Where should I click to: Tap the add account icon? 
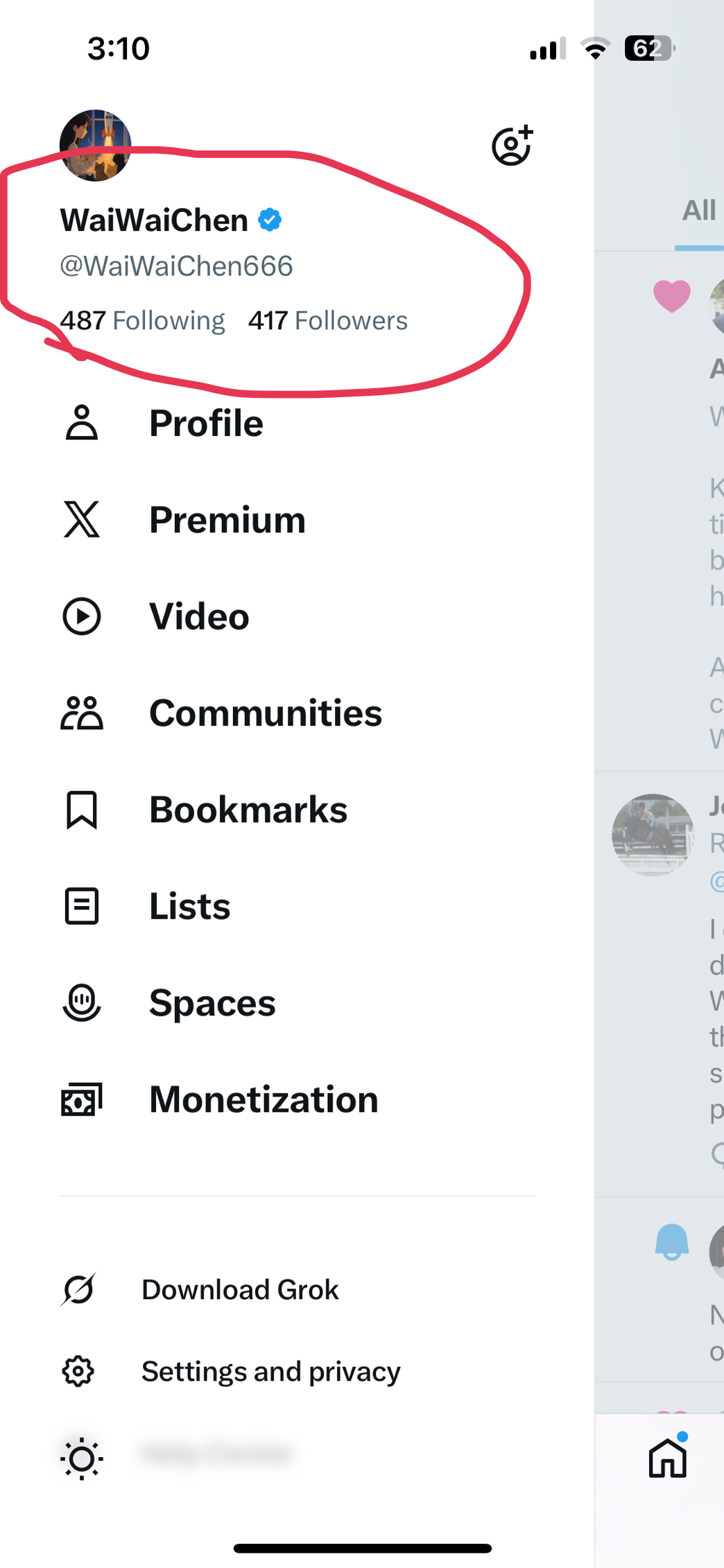tap(512, 146)
